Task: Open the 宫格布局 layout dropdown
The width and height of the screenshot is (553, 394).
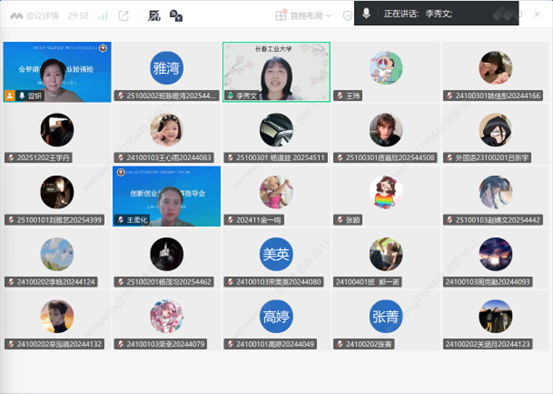Action: pos(303,16)
